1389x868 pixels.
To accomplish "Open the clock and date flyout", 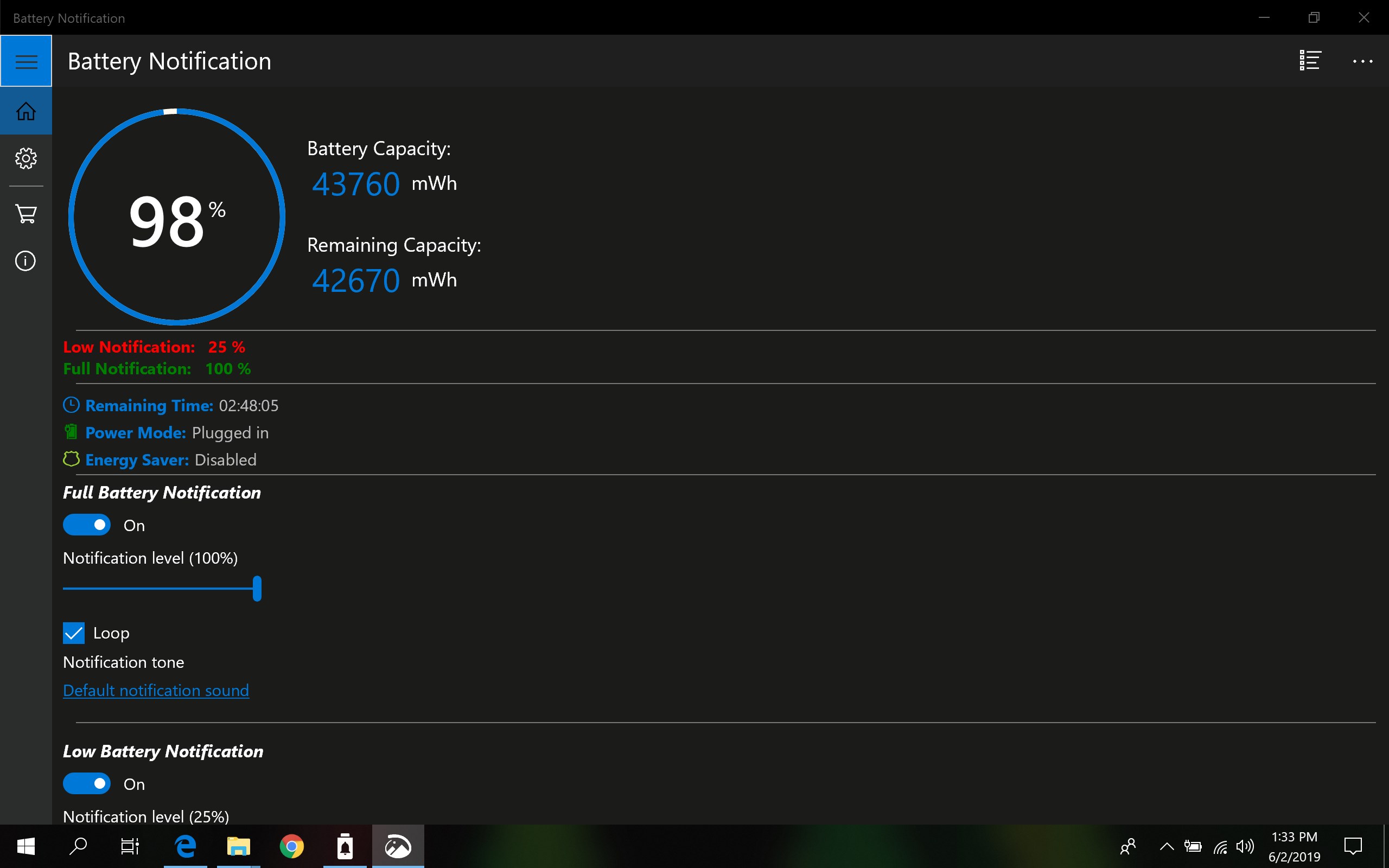I will click(x=1294, y=846).
